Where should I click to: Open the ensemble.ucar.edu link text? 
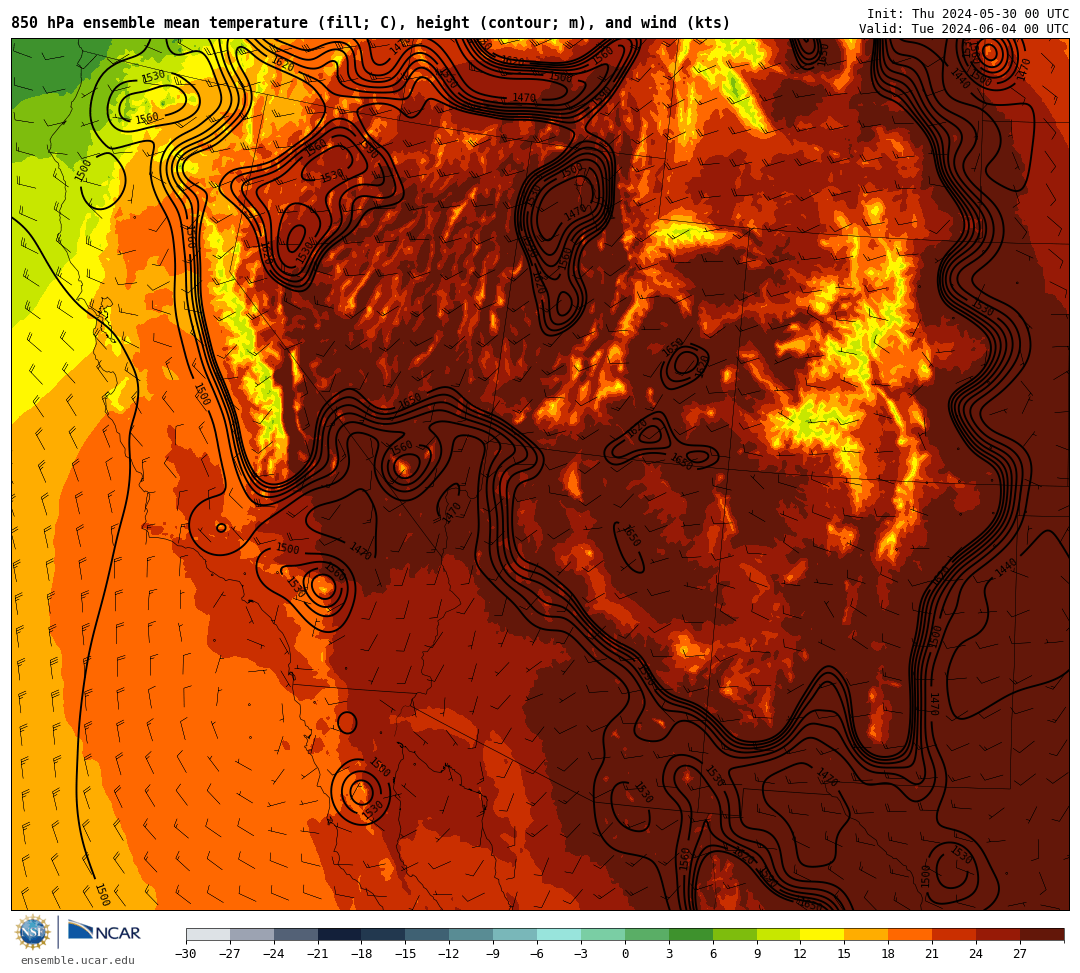[78, 960]
